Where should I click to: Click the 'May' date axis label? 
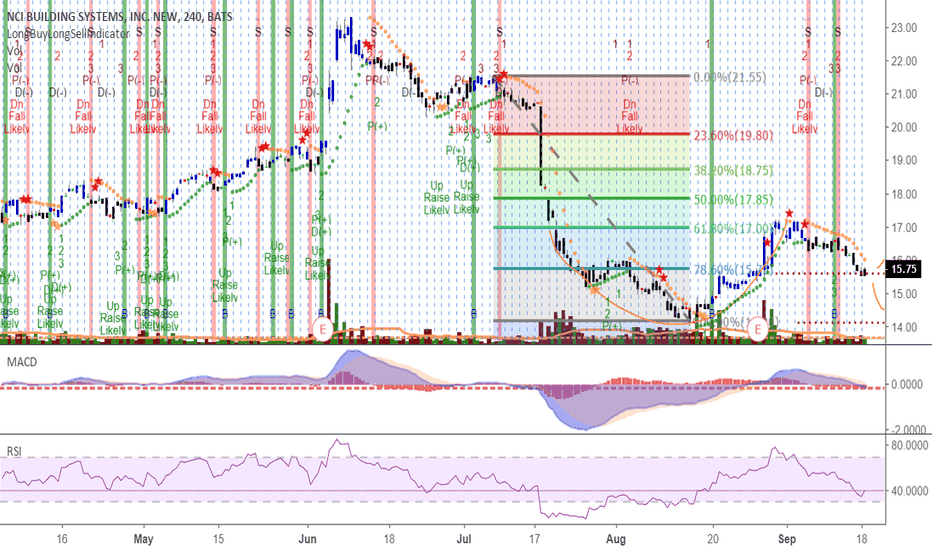(x=143, y=539)
